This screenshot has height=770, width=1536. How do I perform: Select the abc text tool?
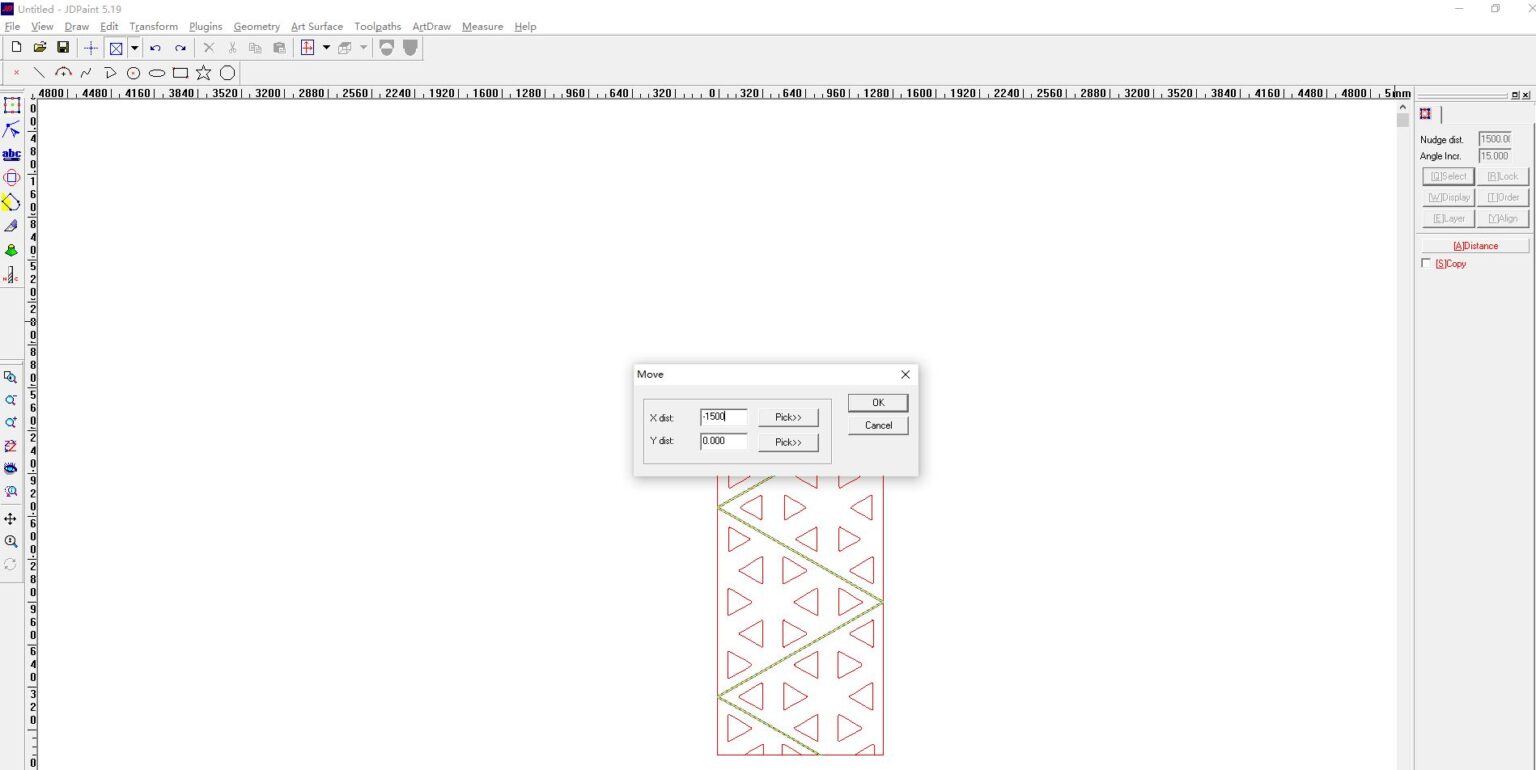click(11, 155)
